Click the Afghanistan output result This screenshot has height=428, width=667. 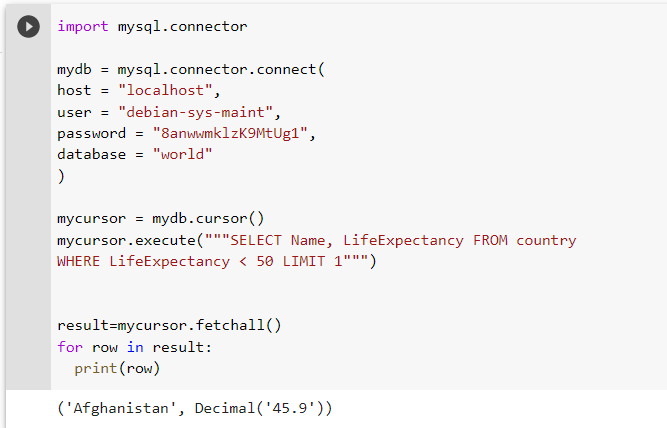[121, 408]
